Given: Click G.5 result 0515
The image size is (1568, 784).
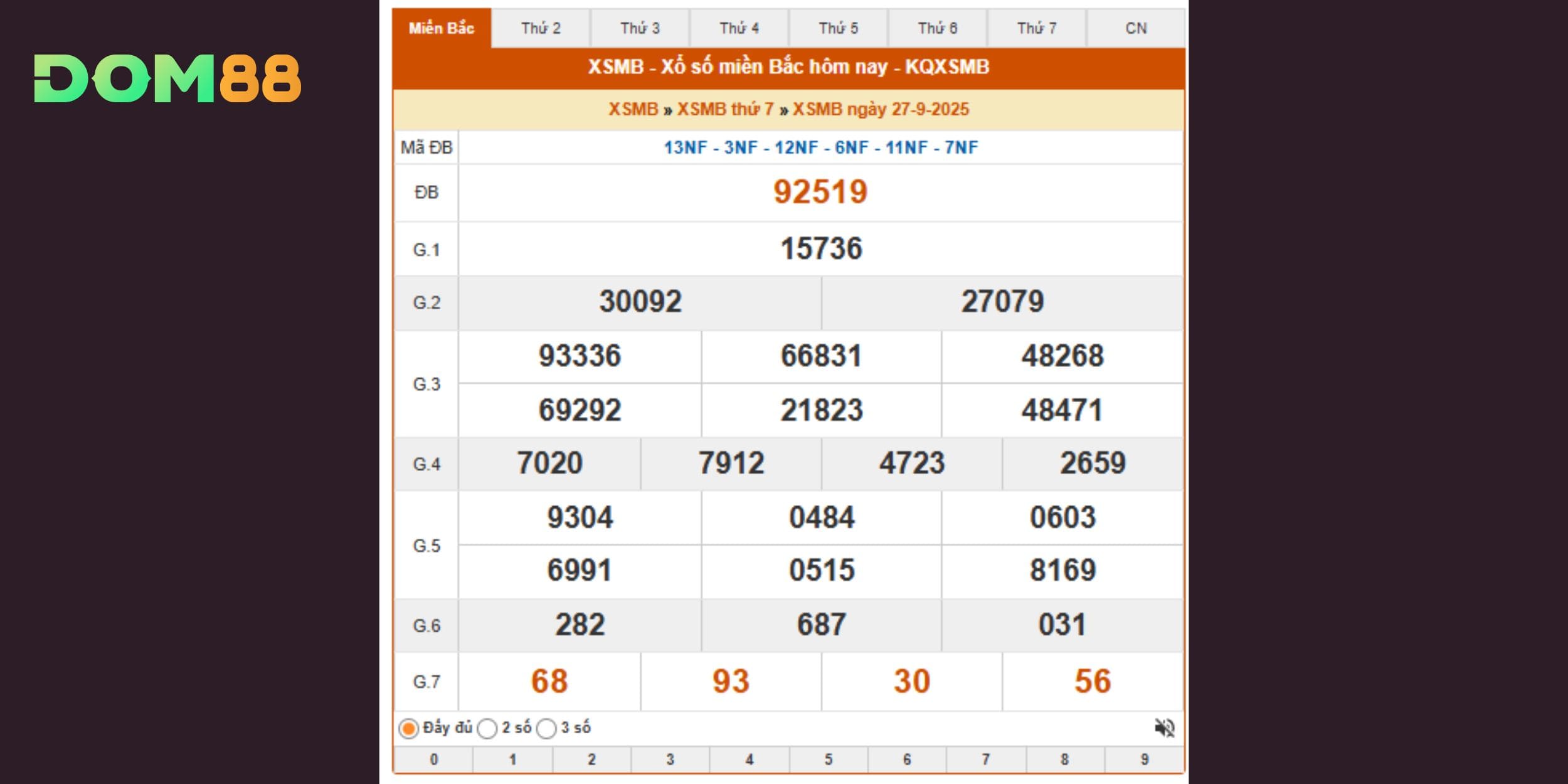Looking at the screenshot, I should [822, 571].
